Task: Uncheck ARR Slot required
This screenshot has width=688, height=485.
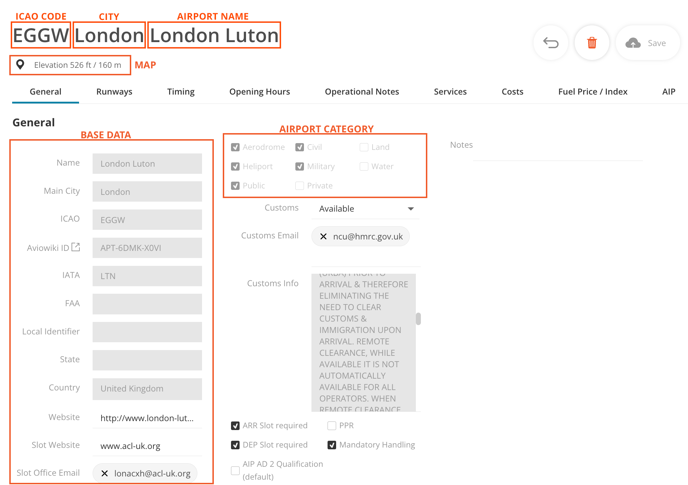Action: click(x=235, y=425)
